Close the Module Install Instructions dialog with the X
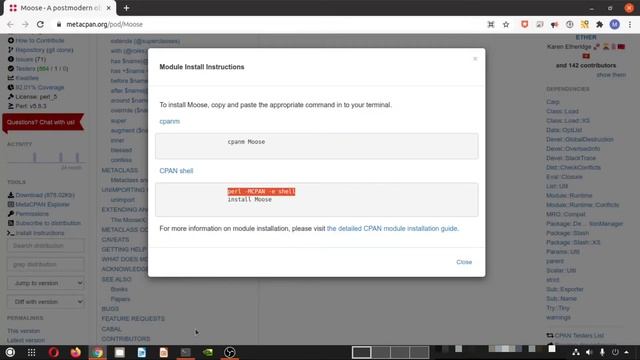This screenshot has height=360, width=640. pyautogui.click(x=475, y=59)
